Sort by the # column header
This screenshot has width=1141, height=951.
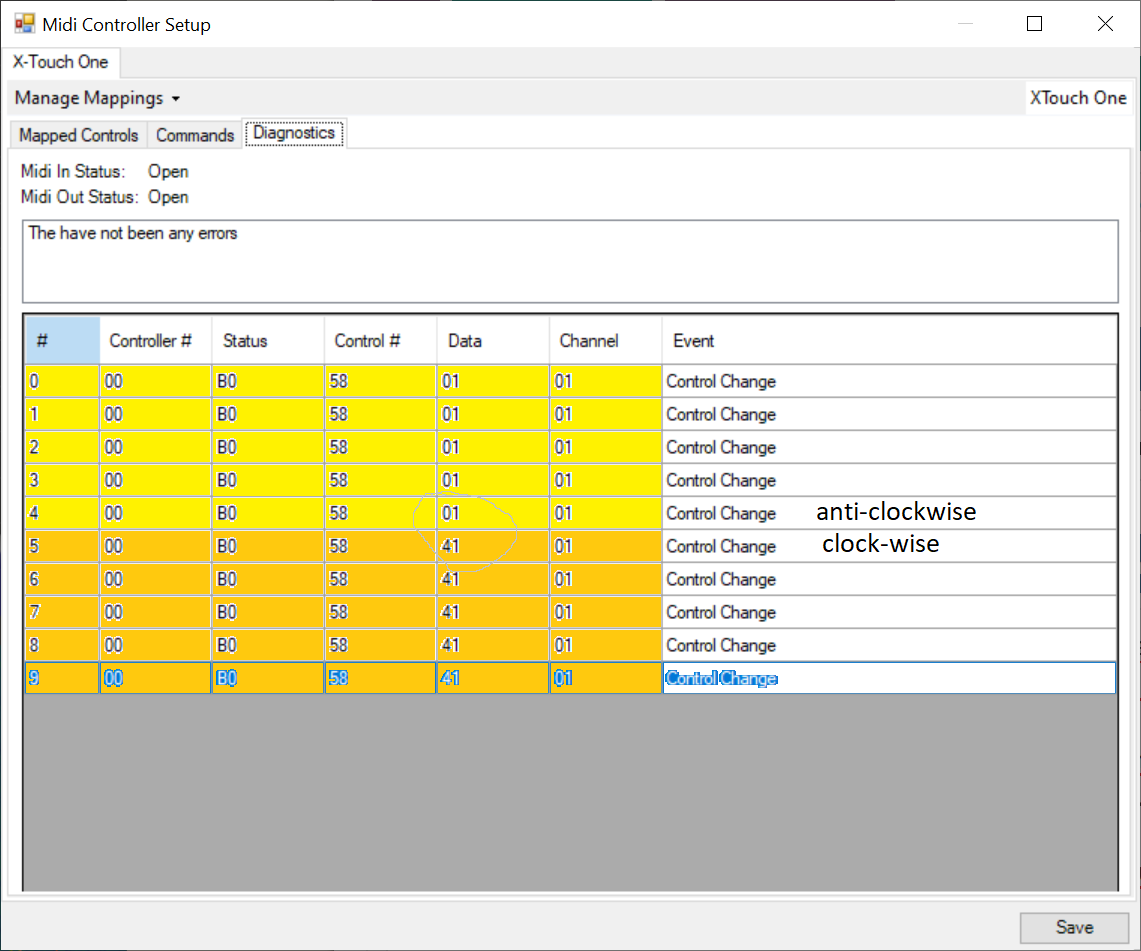tap(63, 341)
